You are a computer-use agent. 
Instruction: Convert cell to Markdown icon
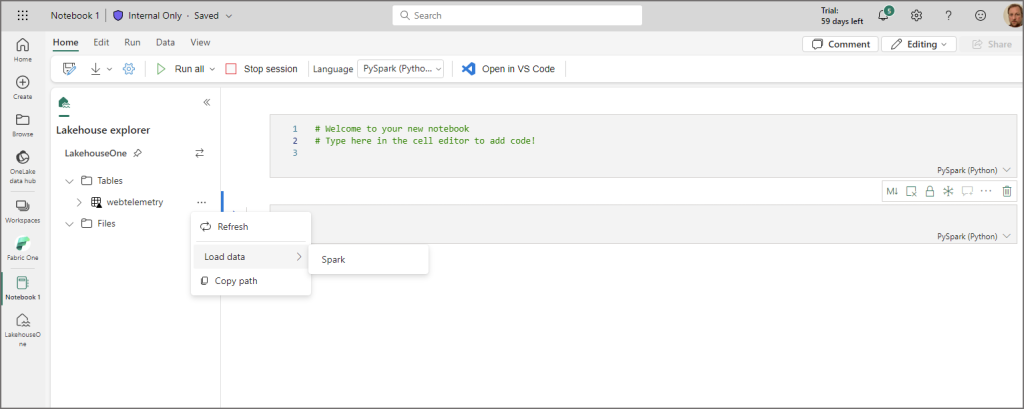coord(892,191)
